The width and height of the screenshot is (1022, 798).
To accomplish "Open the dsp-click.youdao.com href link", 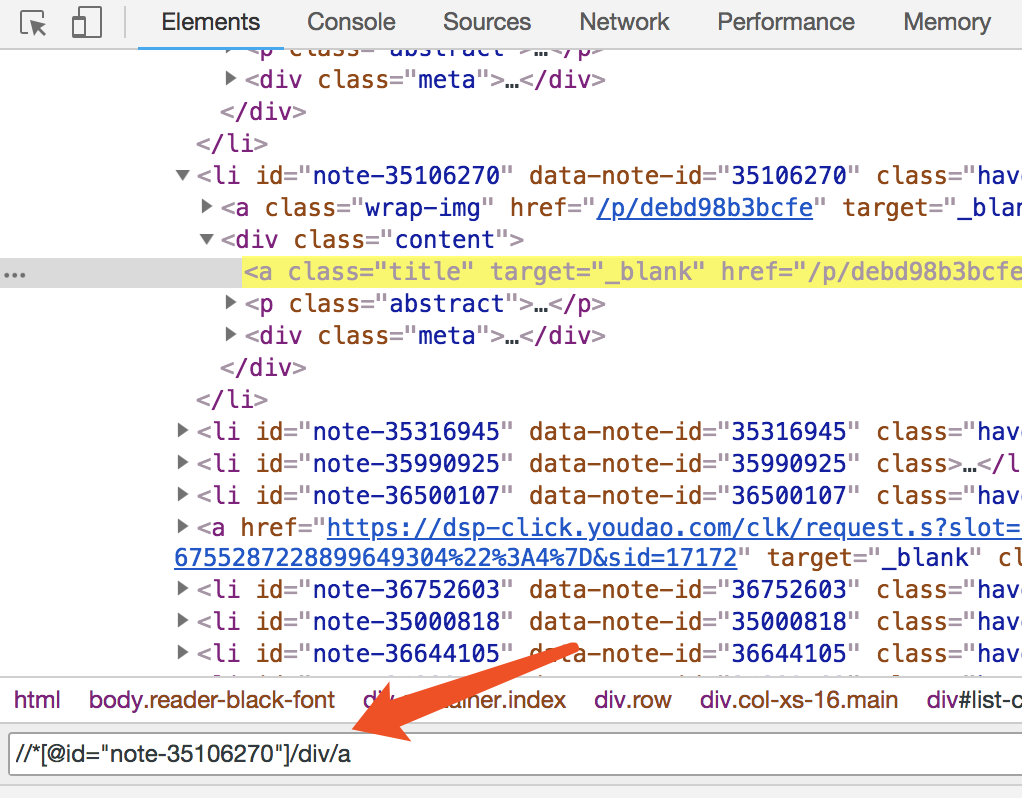I will click(x=674, y=527).
